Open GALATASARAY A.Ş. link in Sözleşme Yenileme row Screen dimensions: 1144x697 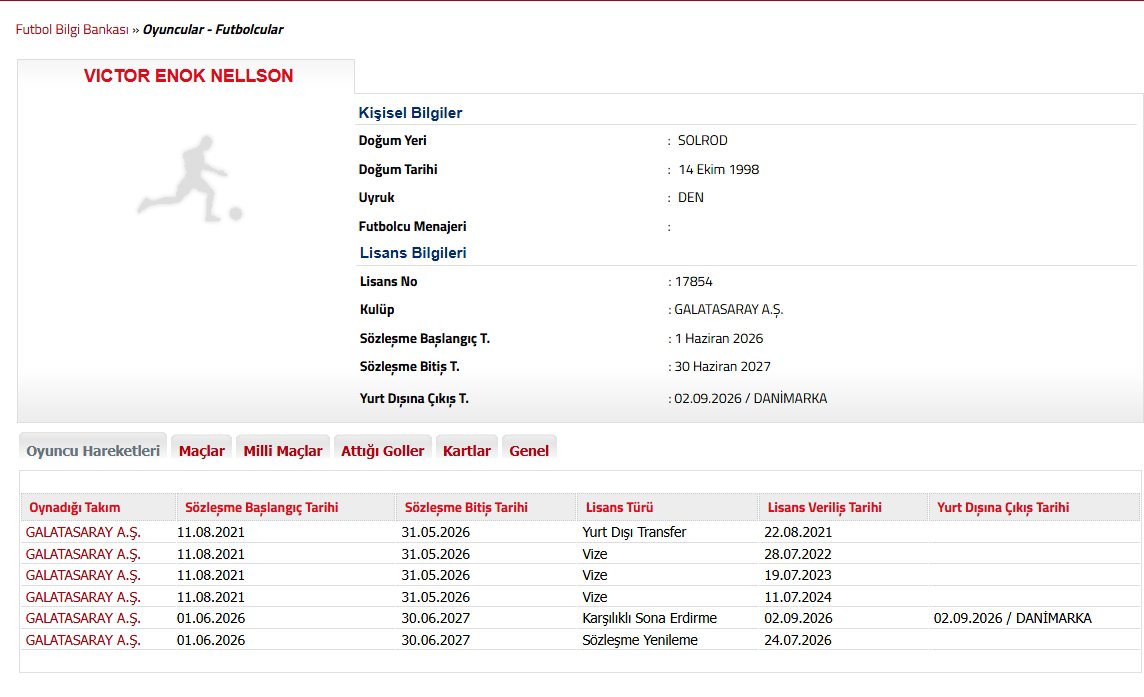83,640
